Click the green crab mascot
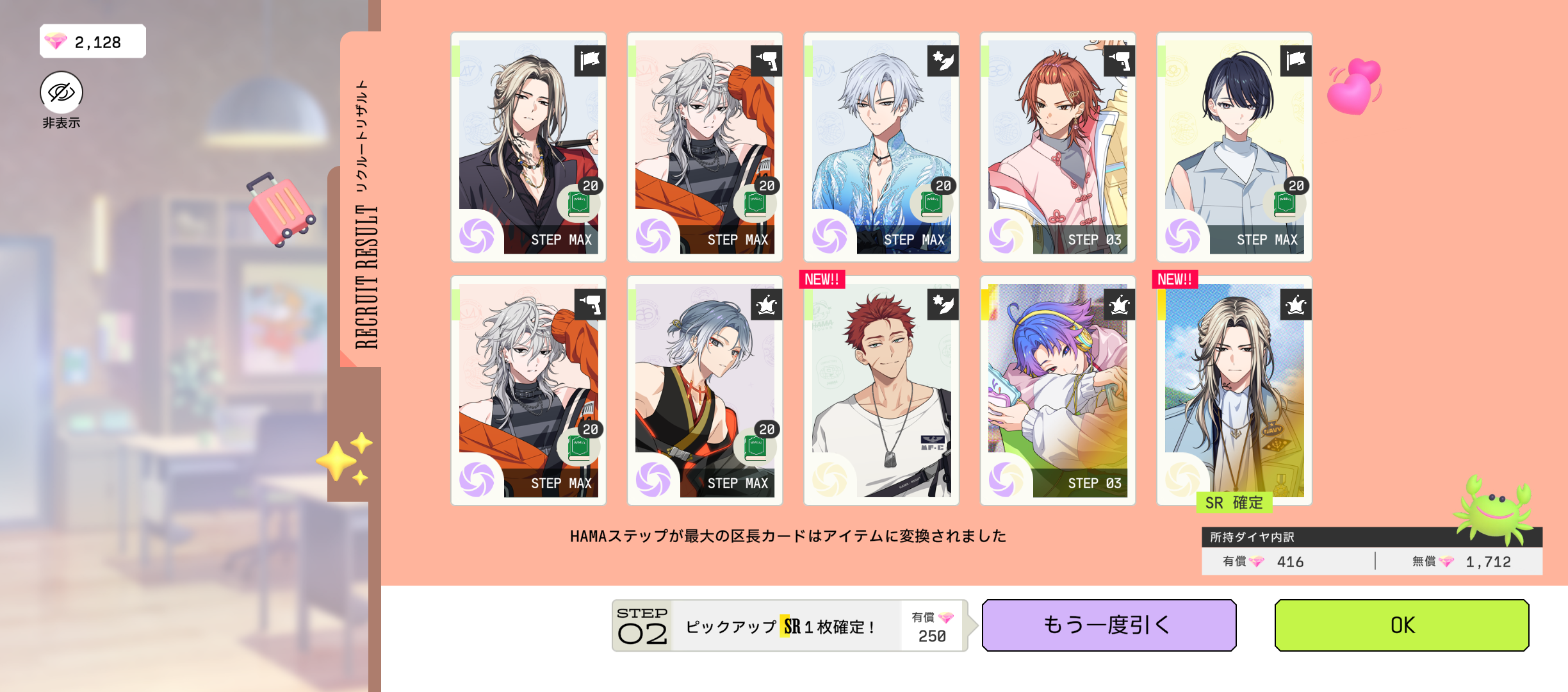Viewport: 1568px width, 692px height. 1493,508
